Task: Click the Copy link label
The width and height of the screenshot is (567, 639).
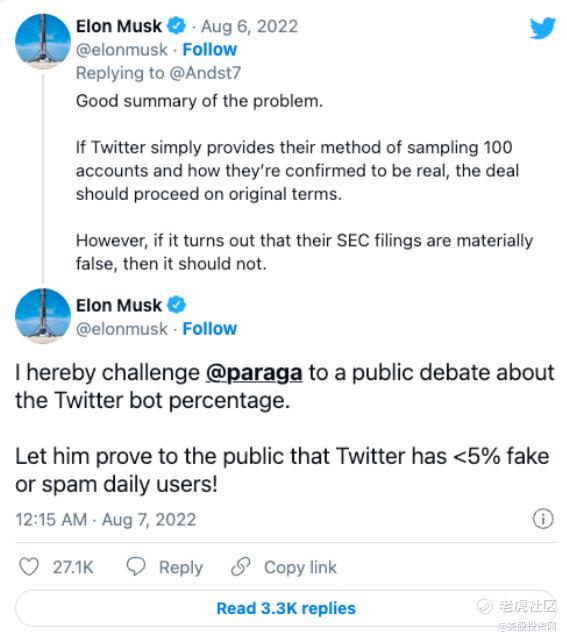Action: click(300, 567)
